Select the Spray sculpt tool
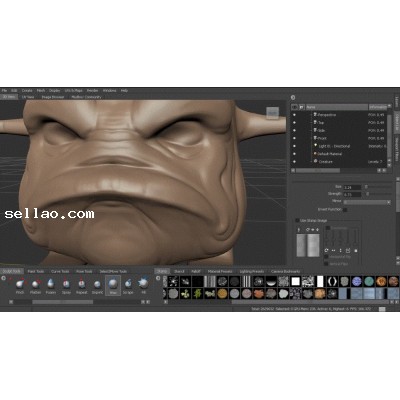 [x=66, y=286]
